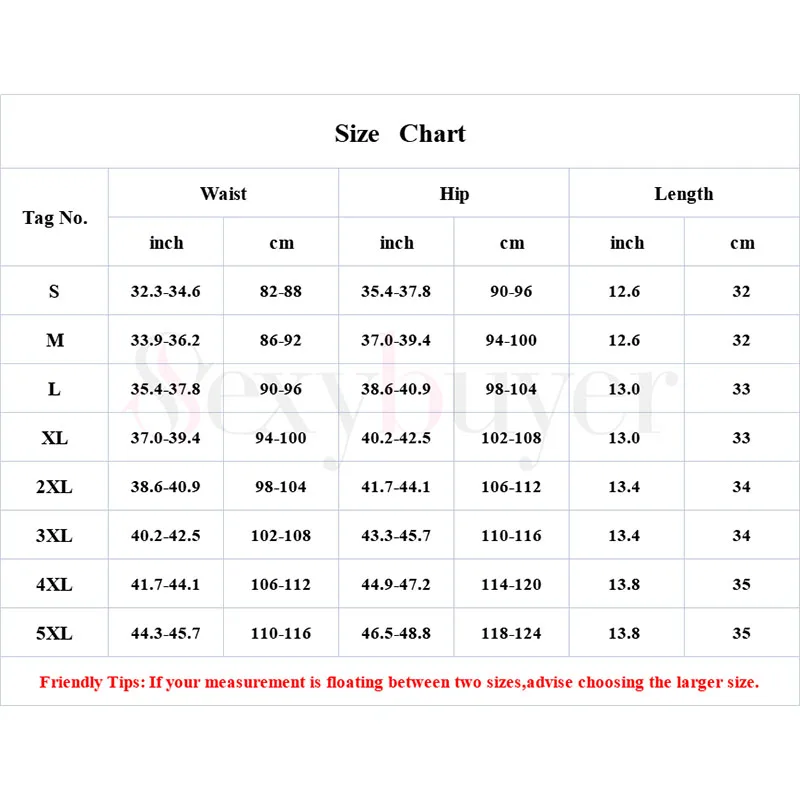Viewport: 800px width, 800px height.
Task: Select the 3XL size row label
Action: 54,536
